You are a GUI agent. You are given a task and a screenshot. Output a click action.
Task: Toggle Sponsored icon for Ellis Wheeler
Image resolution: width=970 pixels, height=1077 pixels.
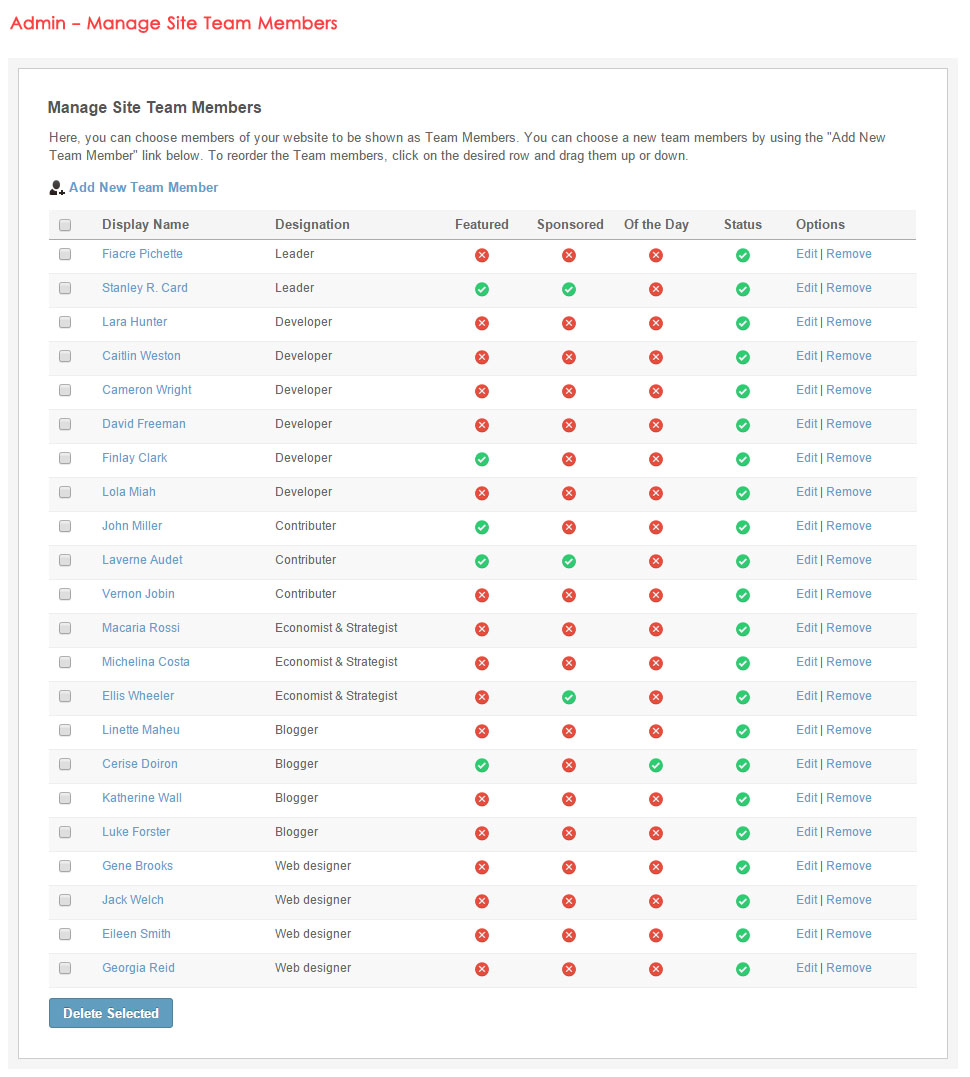click(569, 697)
